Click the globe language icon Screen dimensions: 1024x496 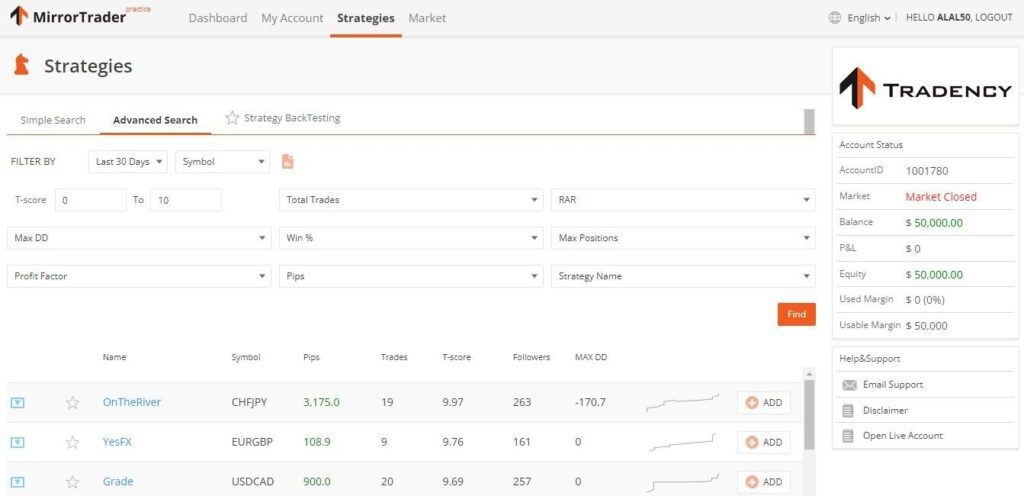[x=835, y=18]
